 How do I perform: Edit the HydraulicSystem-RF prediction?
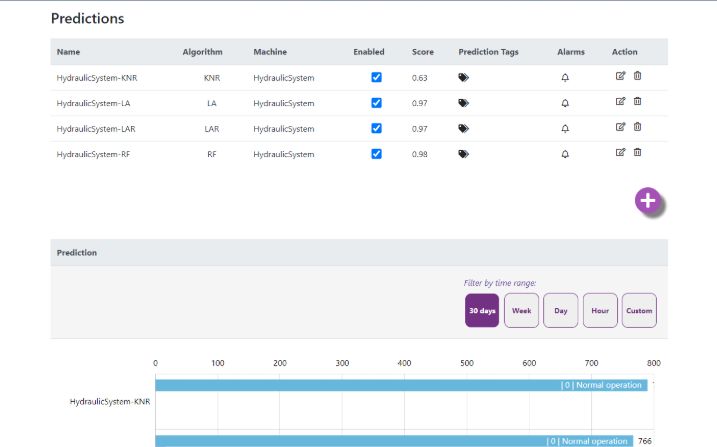(x=620, y=152)
